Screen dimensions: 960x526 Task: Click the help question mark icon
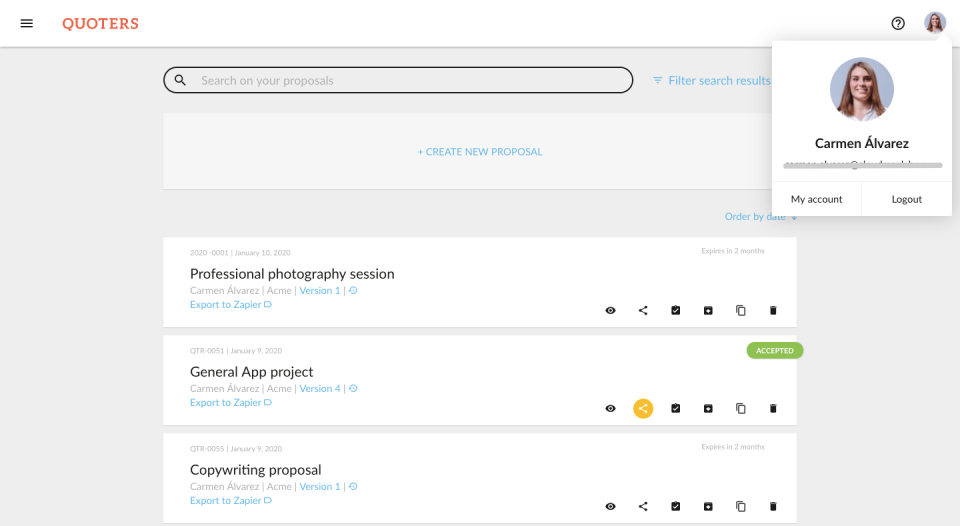[x=898, y=23]
